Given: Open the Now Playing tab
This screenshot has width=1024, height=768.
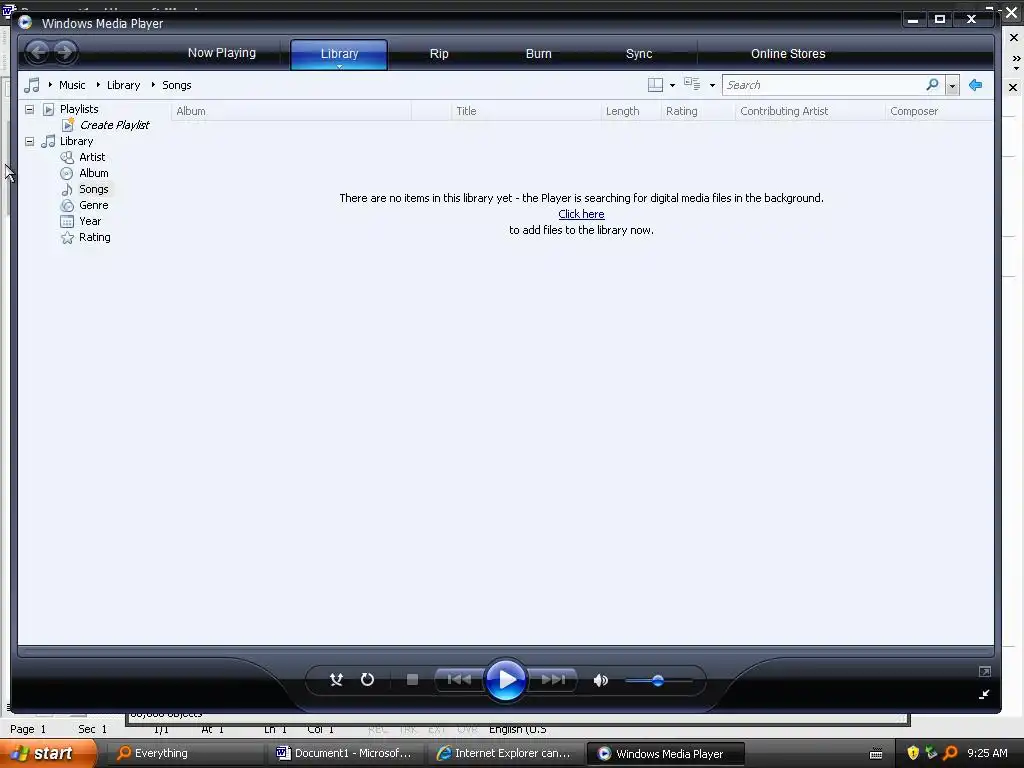Looking at the screenshot, I should click(x=221, y=53).
